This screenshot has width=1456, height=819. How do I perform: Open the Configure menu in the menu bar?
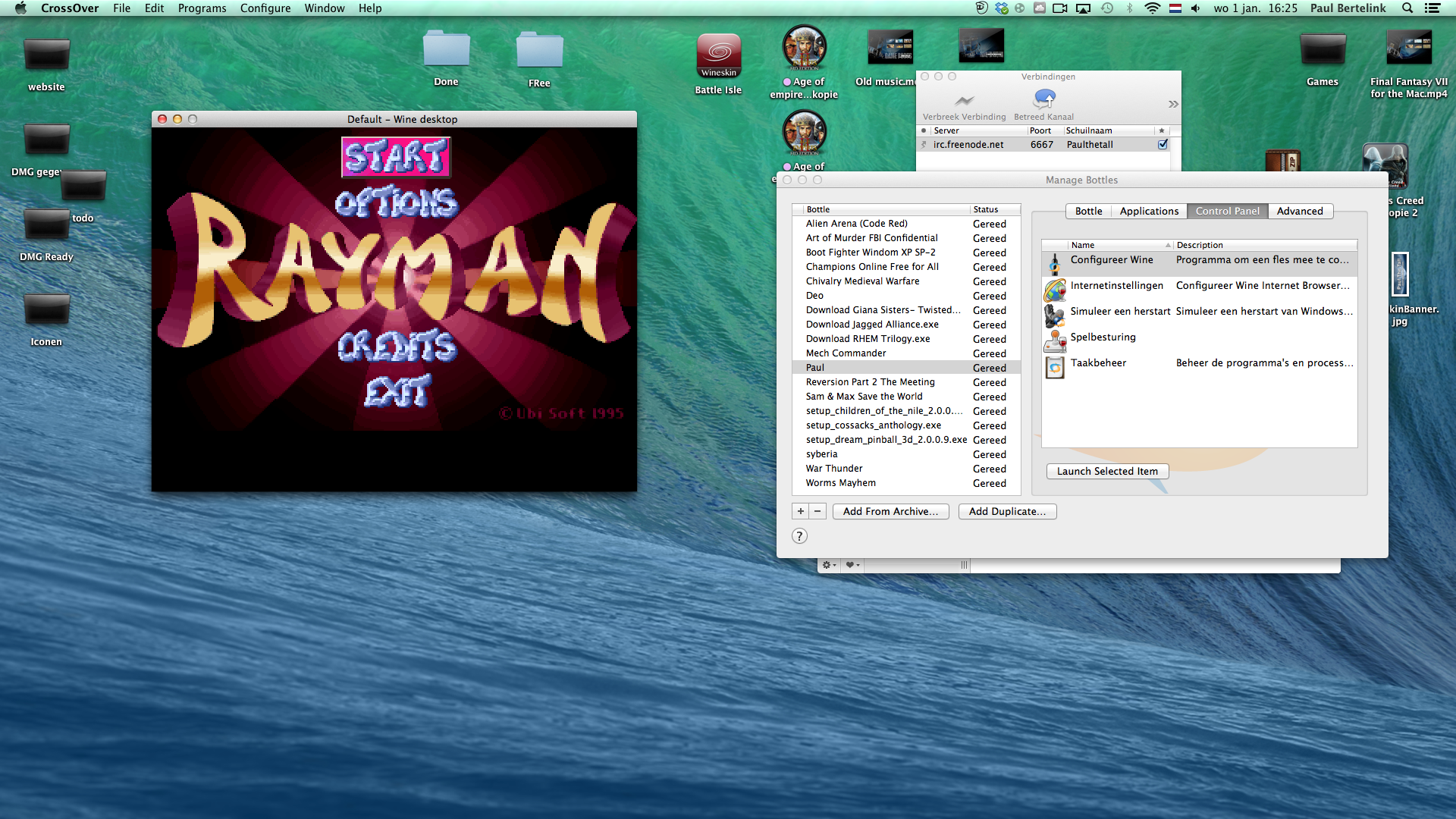(265, 8)
